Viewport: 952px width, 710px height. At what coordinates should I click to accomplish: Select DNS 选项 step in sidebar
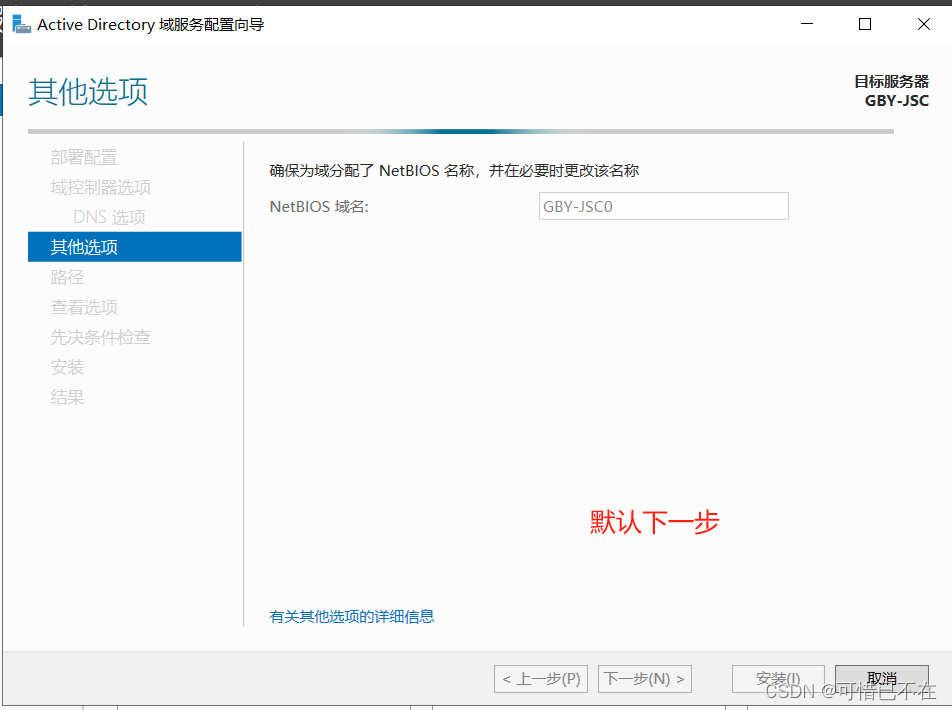[x=109, y=217]
